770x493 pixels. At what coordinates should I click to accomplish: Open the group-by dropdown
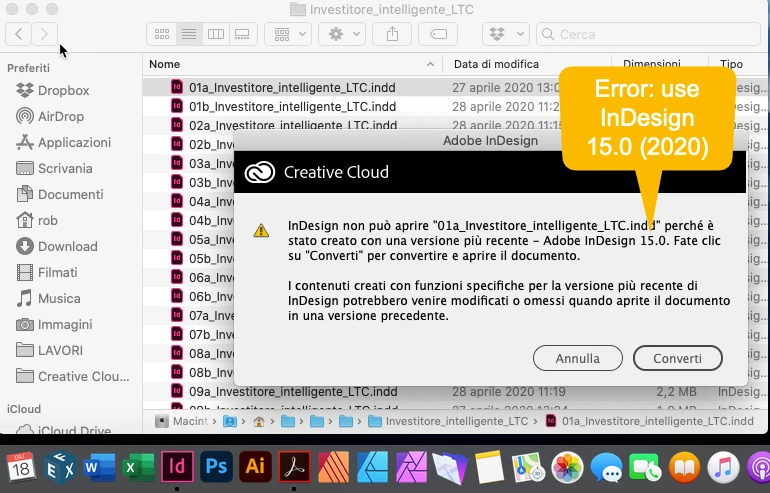click(288, 34)
